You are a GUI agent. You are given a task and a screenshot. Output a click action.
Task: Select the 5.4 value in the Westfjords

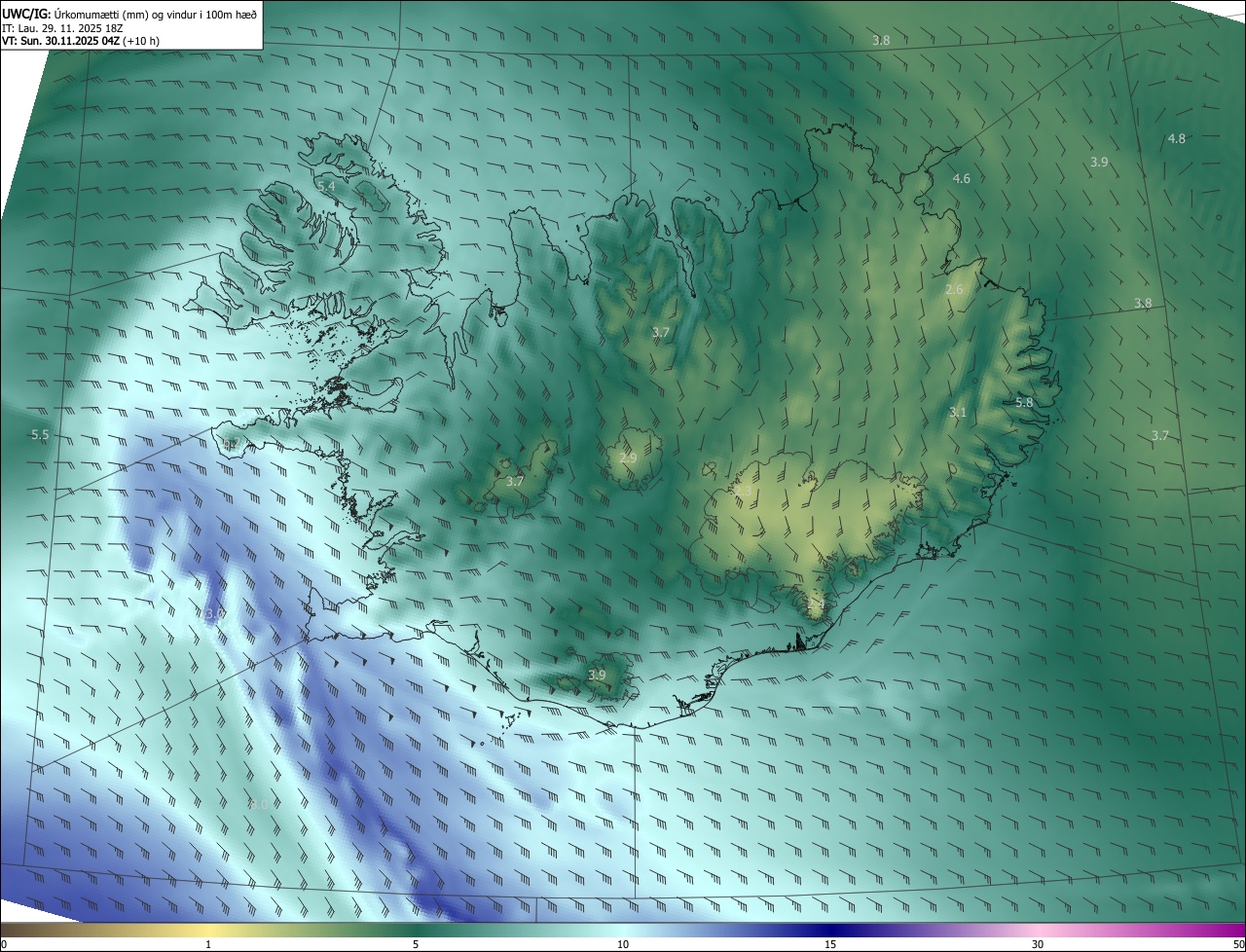(326, 185)
